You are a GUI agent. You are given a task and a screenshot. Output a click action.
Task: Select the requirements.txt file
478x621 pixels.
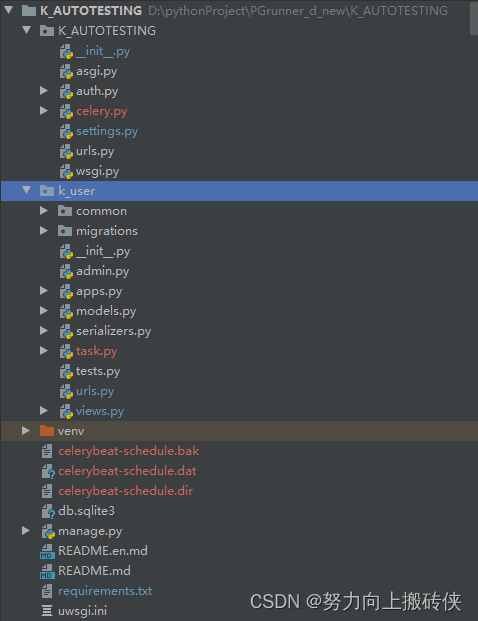[x=105, y=591]
